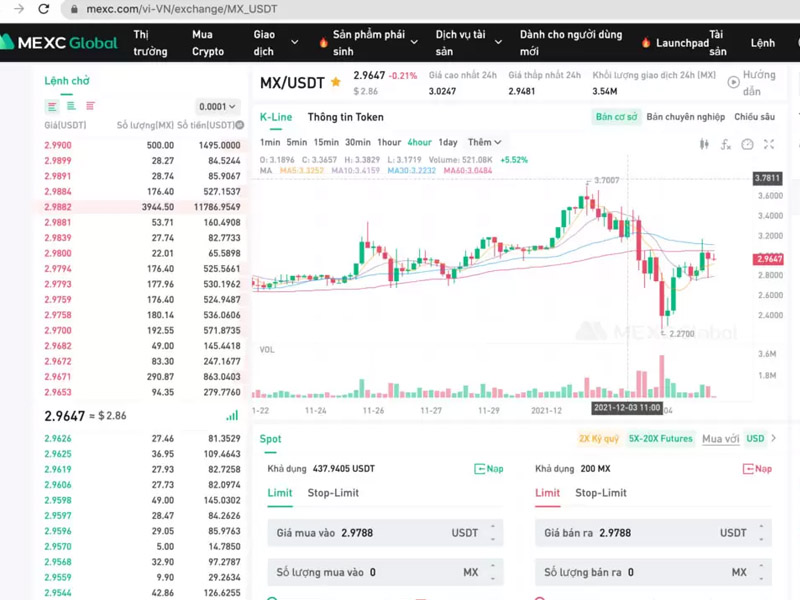Select the 15min timeframe
Image resolution: width=800 pixels, height=600 pixels.
(326, 142)
